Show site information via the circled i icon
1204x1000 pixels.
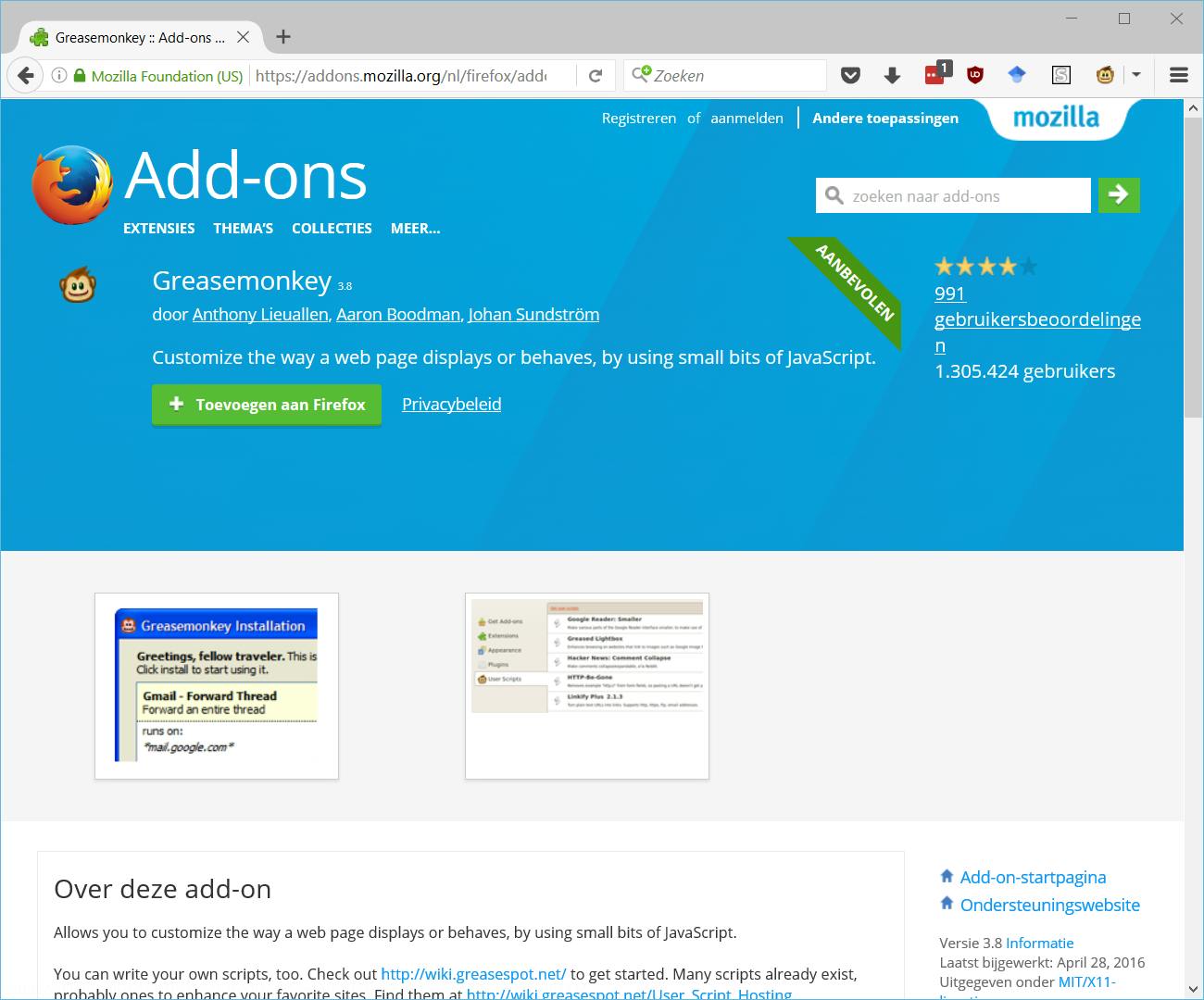point(59,76)
